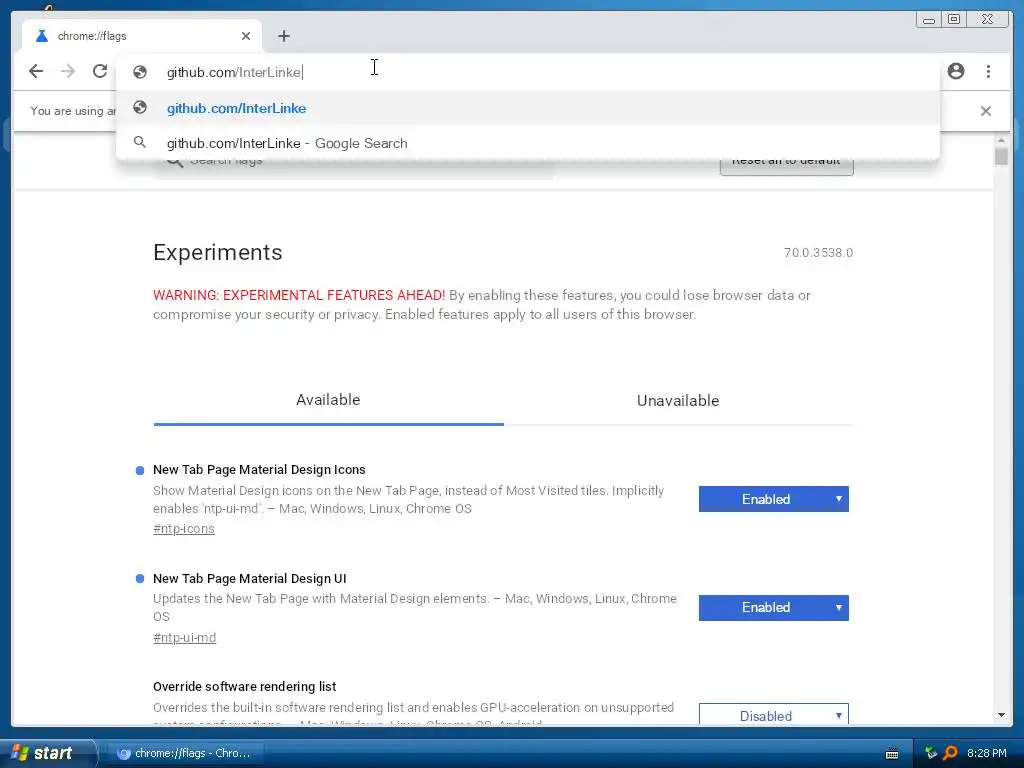This screenshot has width=1024, height=768.
Task: Click the Experiments heading
Action: [217, 252]
